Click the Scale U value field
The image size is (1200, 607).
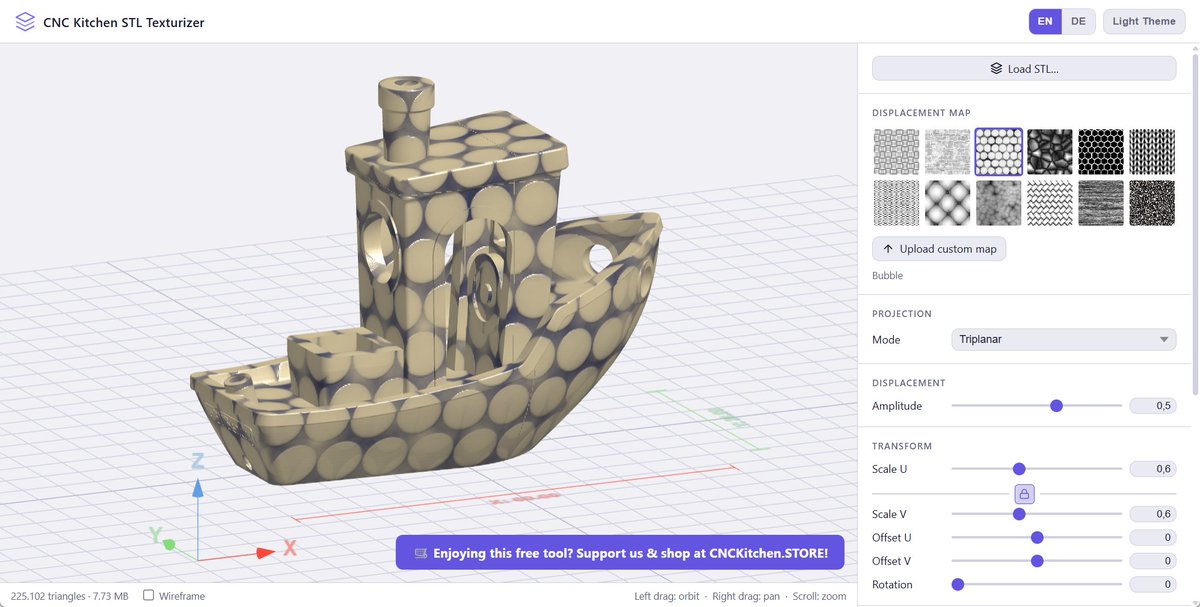[1152, 469]
